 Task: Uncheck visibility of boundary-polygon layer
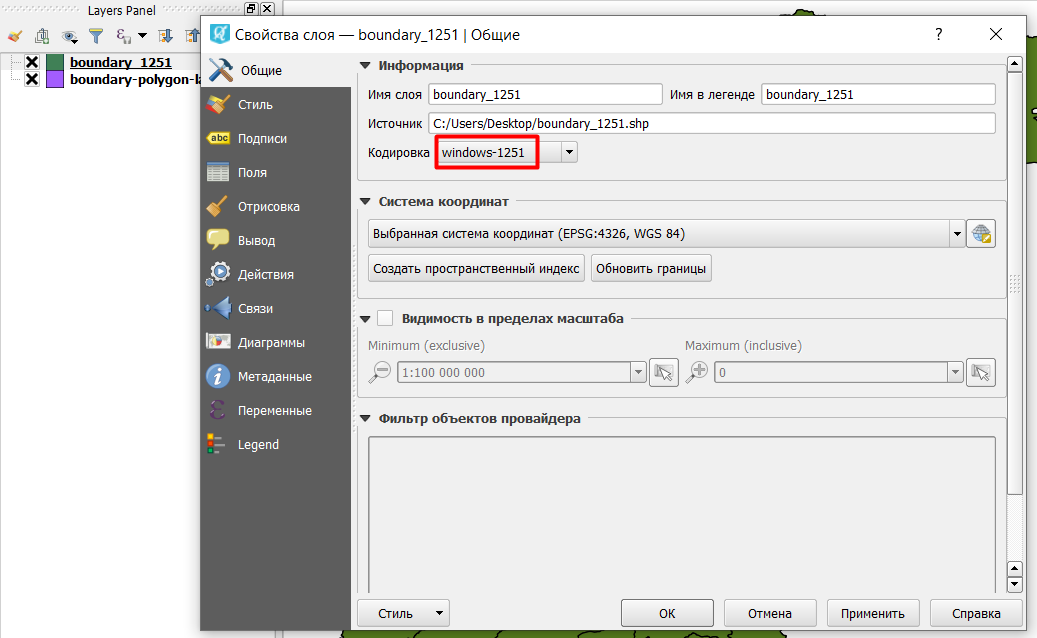pos(32,79)
